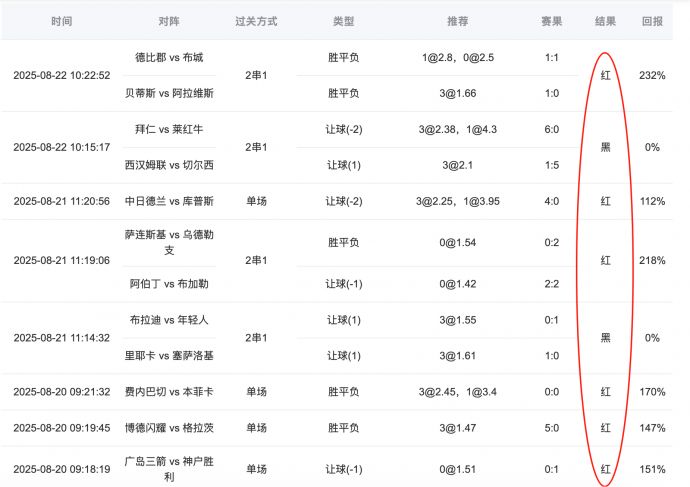The width and height of the screenshot is (690, 487).
Task: Click the 对阵 column header
Action: pos(168,21)
